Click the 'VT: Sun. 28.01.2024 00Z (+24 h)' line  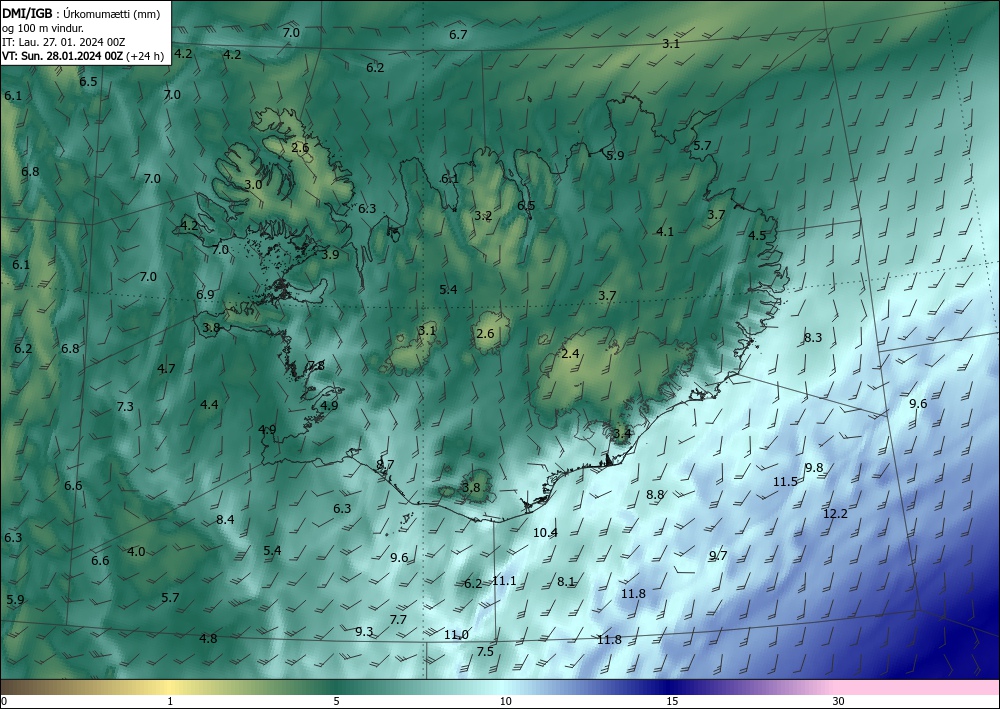pos(83,56)
